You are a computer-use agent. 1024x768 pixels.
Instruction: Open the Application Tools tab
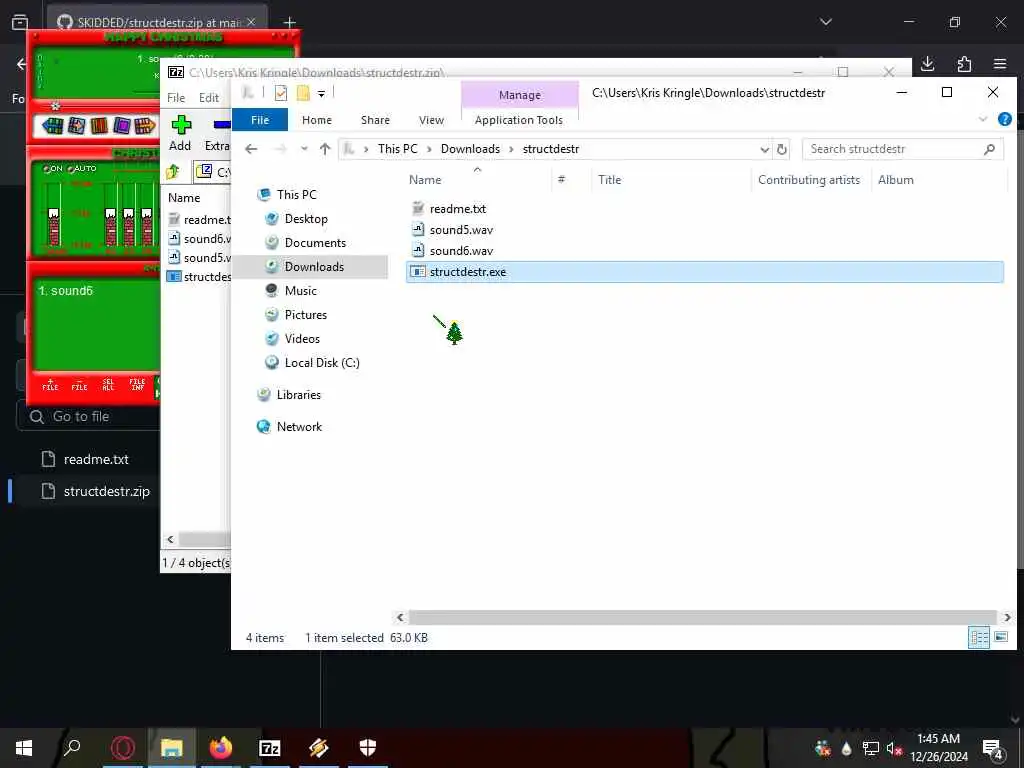[519, 120]
